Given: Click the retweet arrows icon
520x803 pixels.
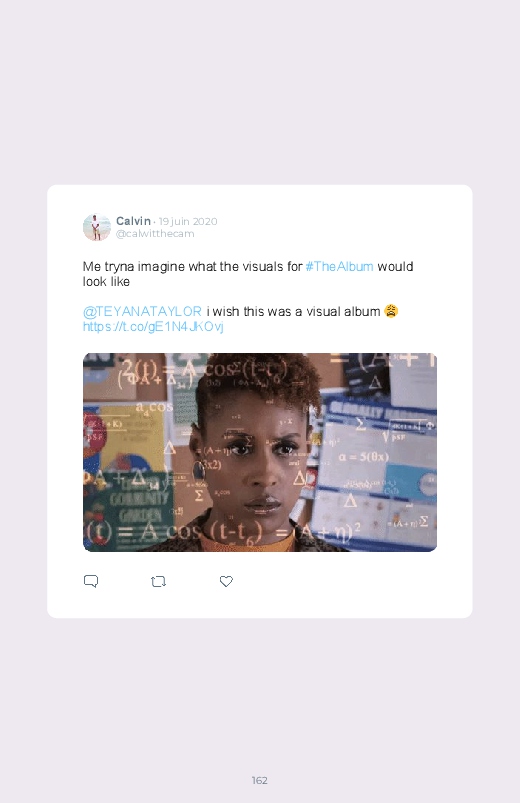Looking at the screenshot, I should coord(158,582).
